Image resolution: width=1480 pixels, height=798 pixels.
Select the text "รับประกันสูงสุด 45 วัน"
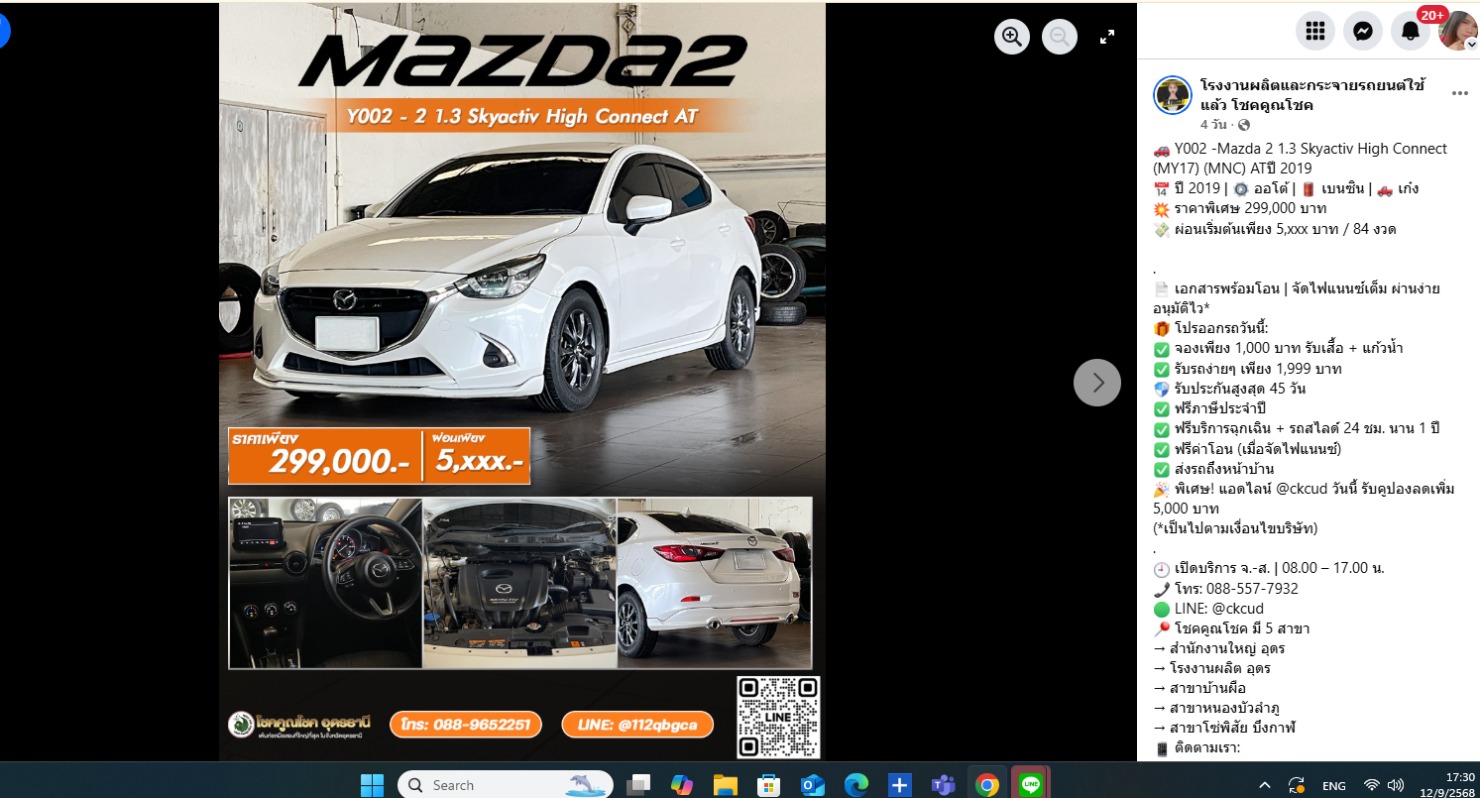point(1240,388)
